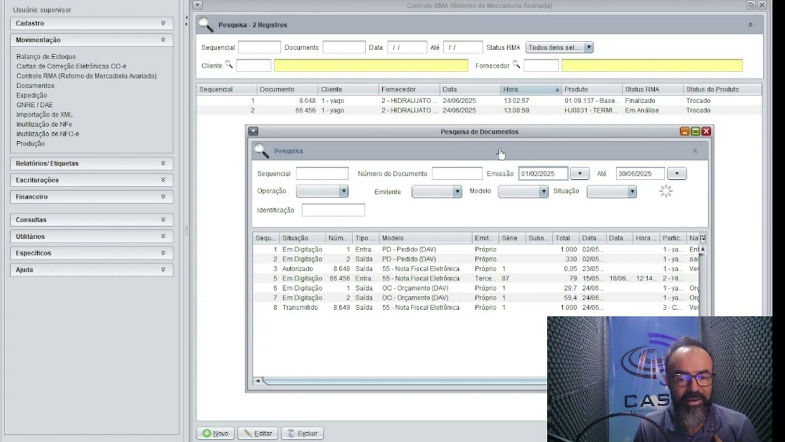Click the Emissão date field 01/02/2025
The height and width of the screenshot is (442, 785).
[x=543, y=174]
